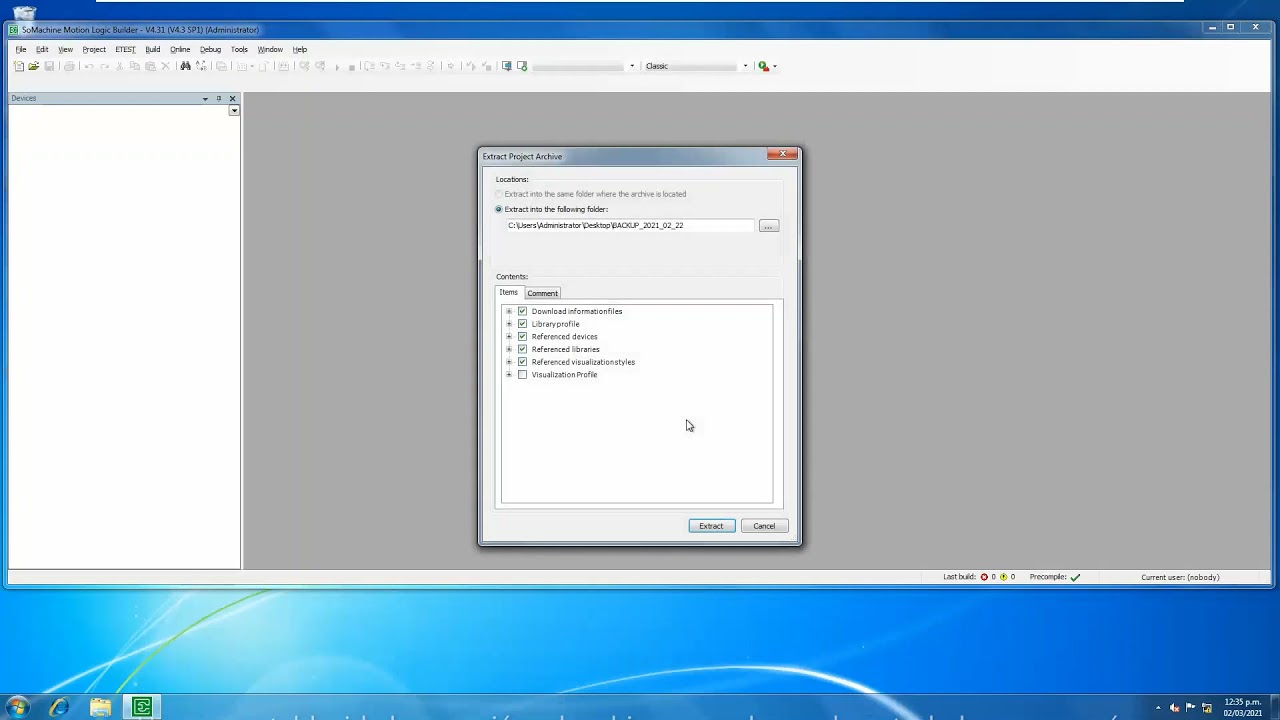Uncheck Referenced visualization styles checkbox
Viewport: 1280px width, 720px height.
coord(522,362)
